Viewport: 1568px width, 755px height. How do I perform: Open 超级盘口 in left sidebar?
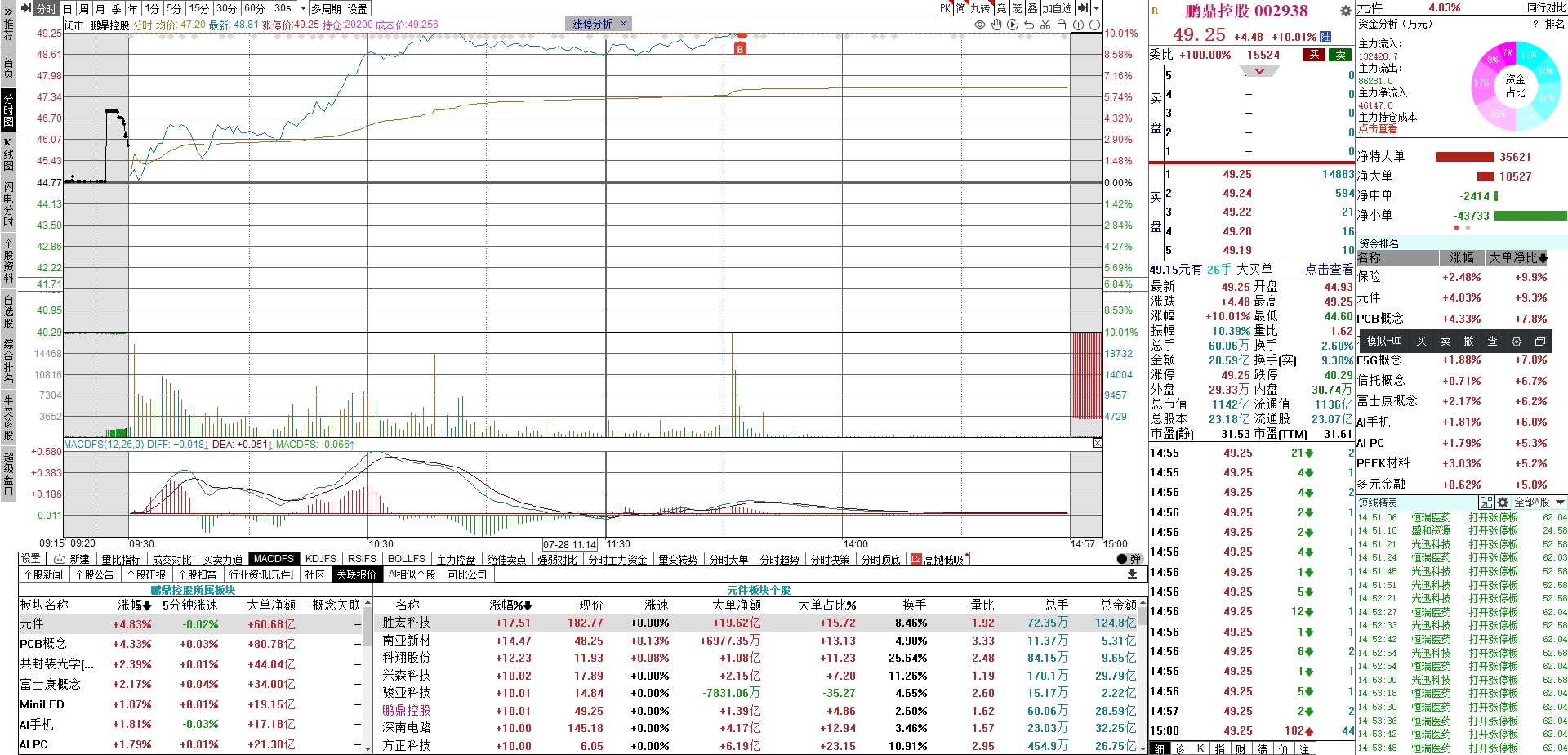click(x=8, y=473)
